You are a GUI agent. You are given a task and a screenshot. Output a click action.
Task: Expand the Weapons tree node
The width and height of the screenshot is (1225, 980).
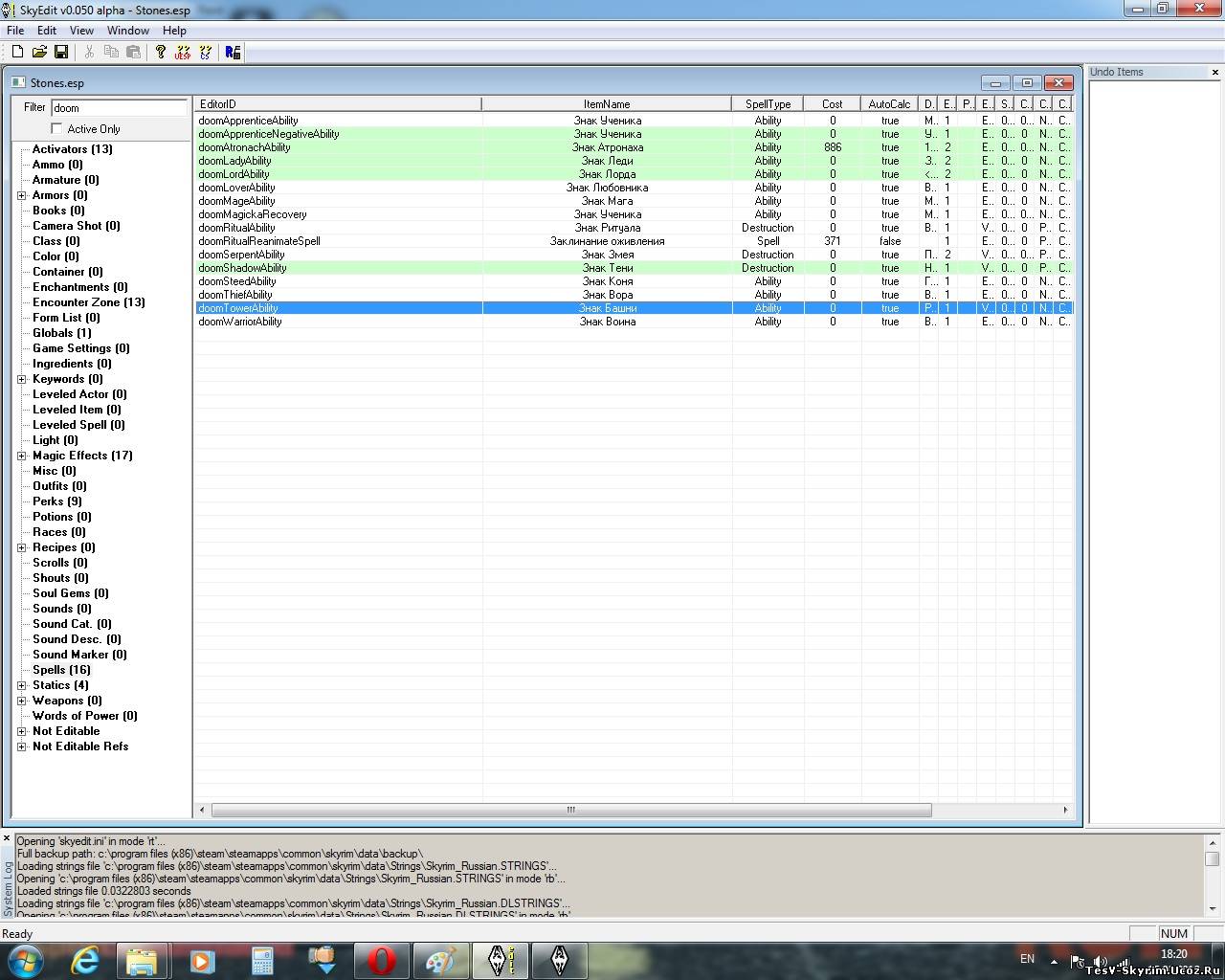click(21, 701)
